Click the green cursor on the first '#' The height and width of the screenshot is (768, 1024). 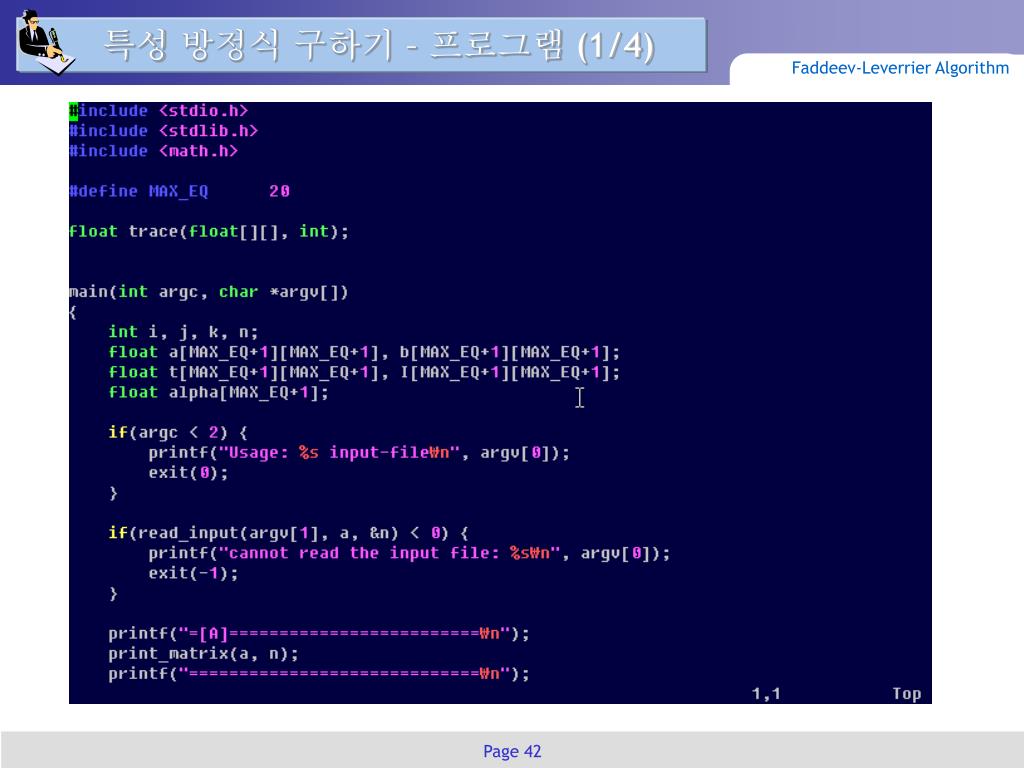point(74,111)
